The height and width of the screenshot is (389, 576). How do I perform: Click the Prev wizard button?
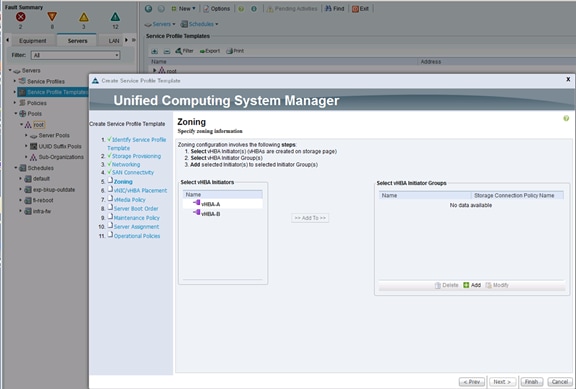472,382
